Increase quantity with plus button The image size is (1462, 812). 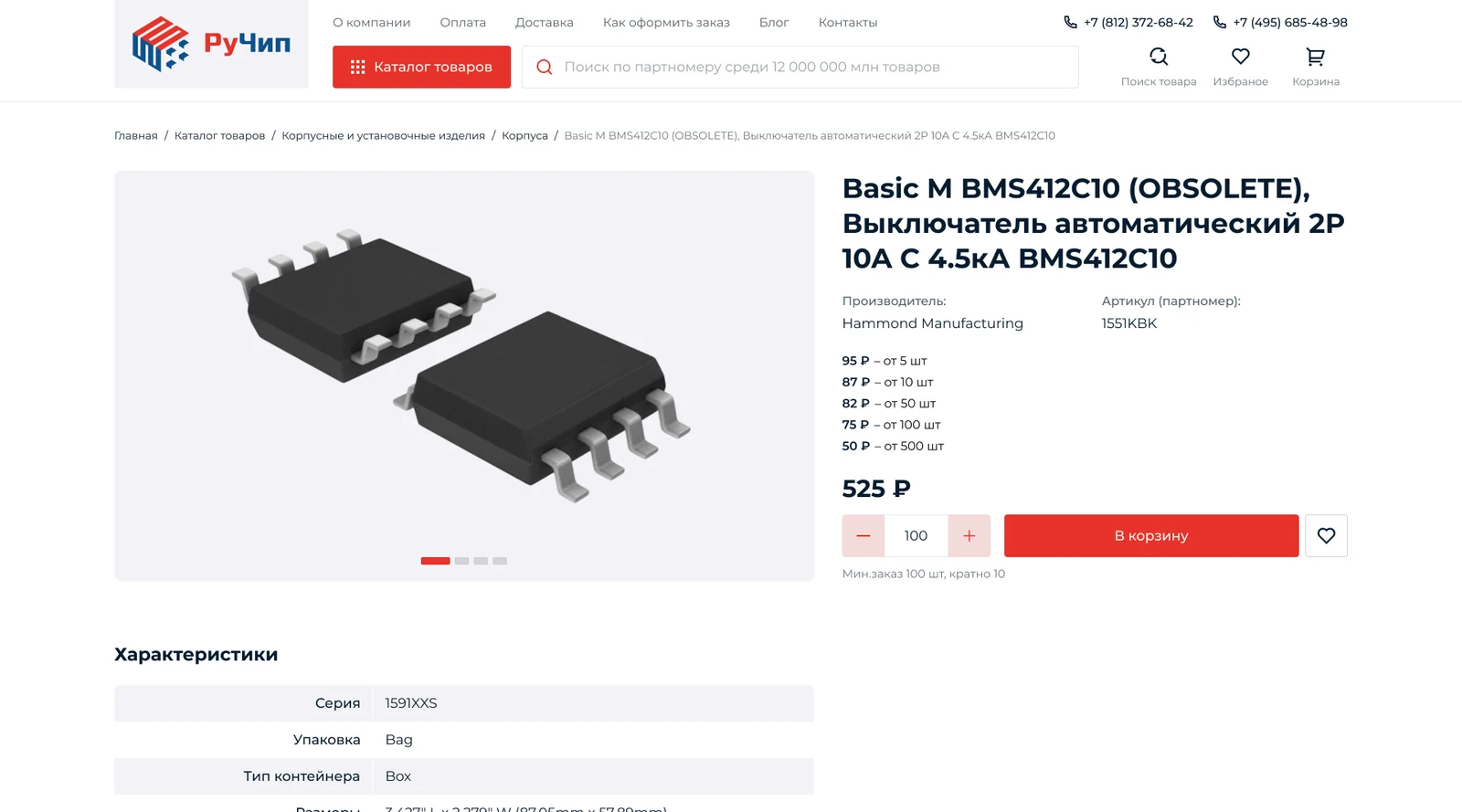[x=969, y=535]
